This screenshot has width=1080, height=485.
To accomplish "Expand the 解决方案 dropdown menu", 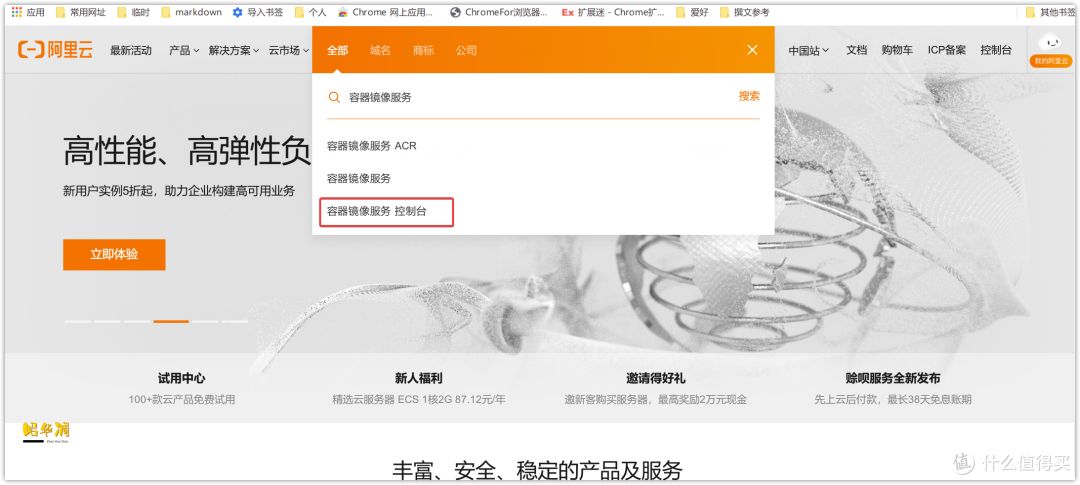I will coord(234,50).
